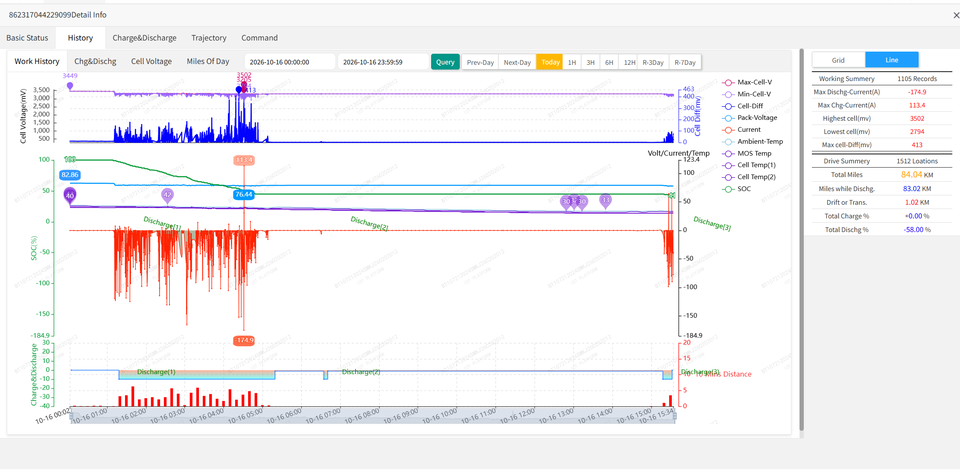The width and height of the screenshot is (960, 473).
Task: Click the right zoom slider handle
Action: click(675, 415)
